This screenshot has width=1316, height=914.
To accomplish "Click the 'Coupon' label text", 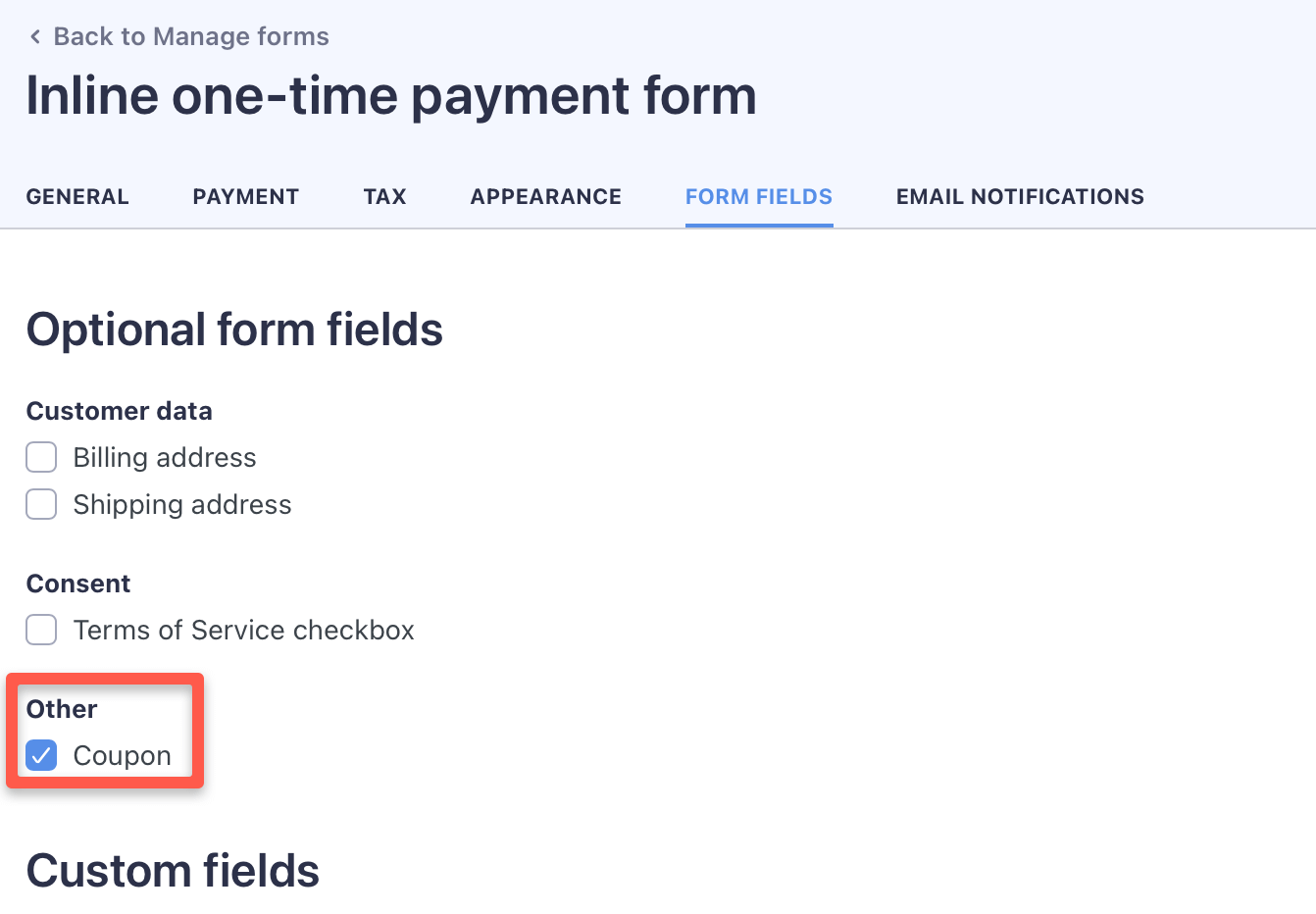I will click(x=123, y=756).
